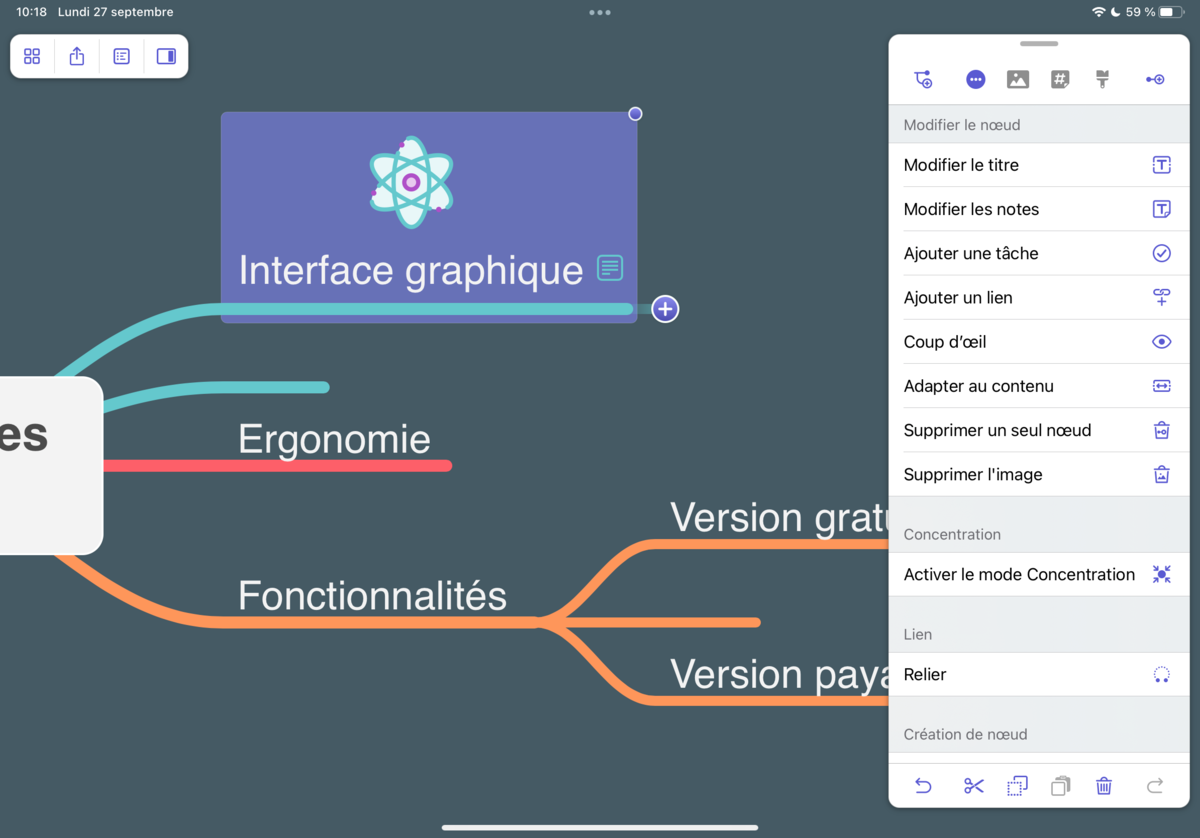The width and height of the screenshot is (1200, 838).
Task: Choose Modifier les notes
Action: (1039, 209)
